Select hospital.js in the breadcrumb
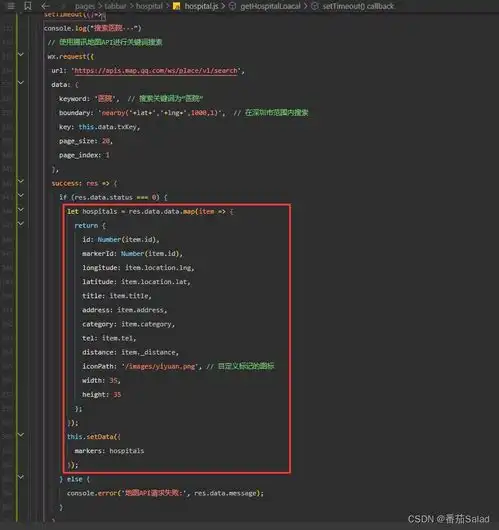 tap(201, 6)
